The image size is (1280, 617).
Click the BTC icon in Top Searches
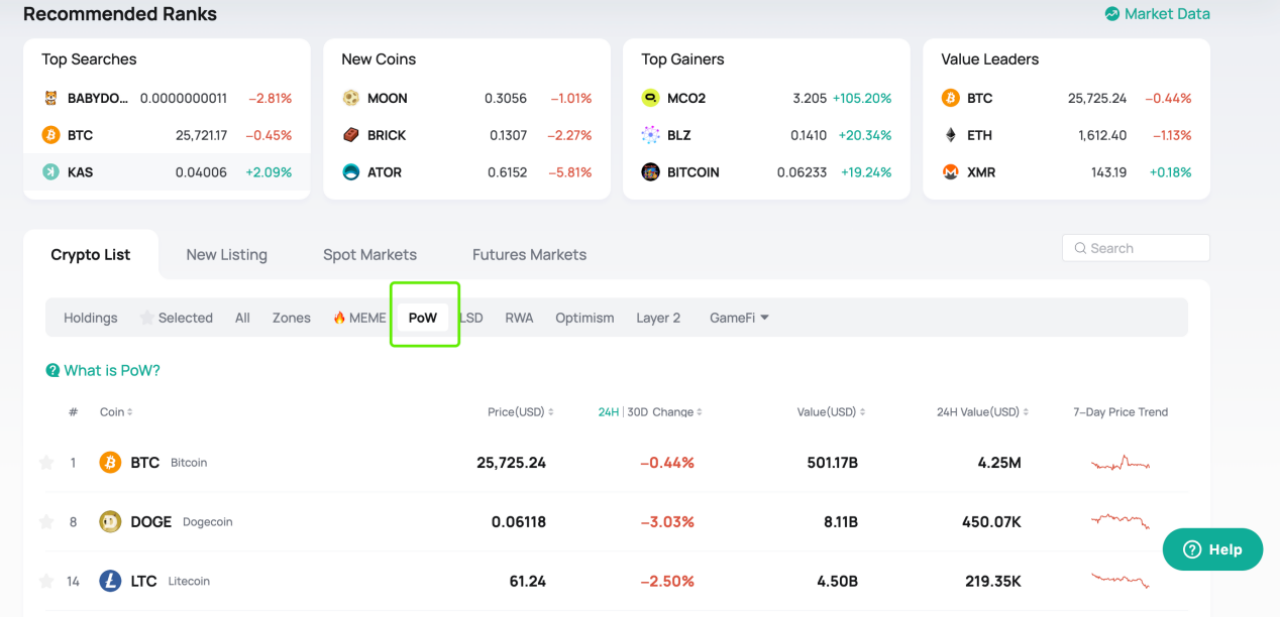pyautogui.click(x=51, y=135)
